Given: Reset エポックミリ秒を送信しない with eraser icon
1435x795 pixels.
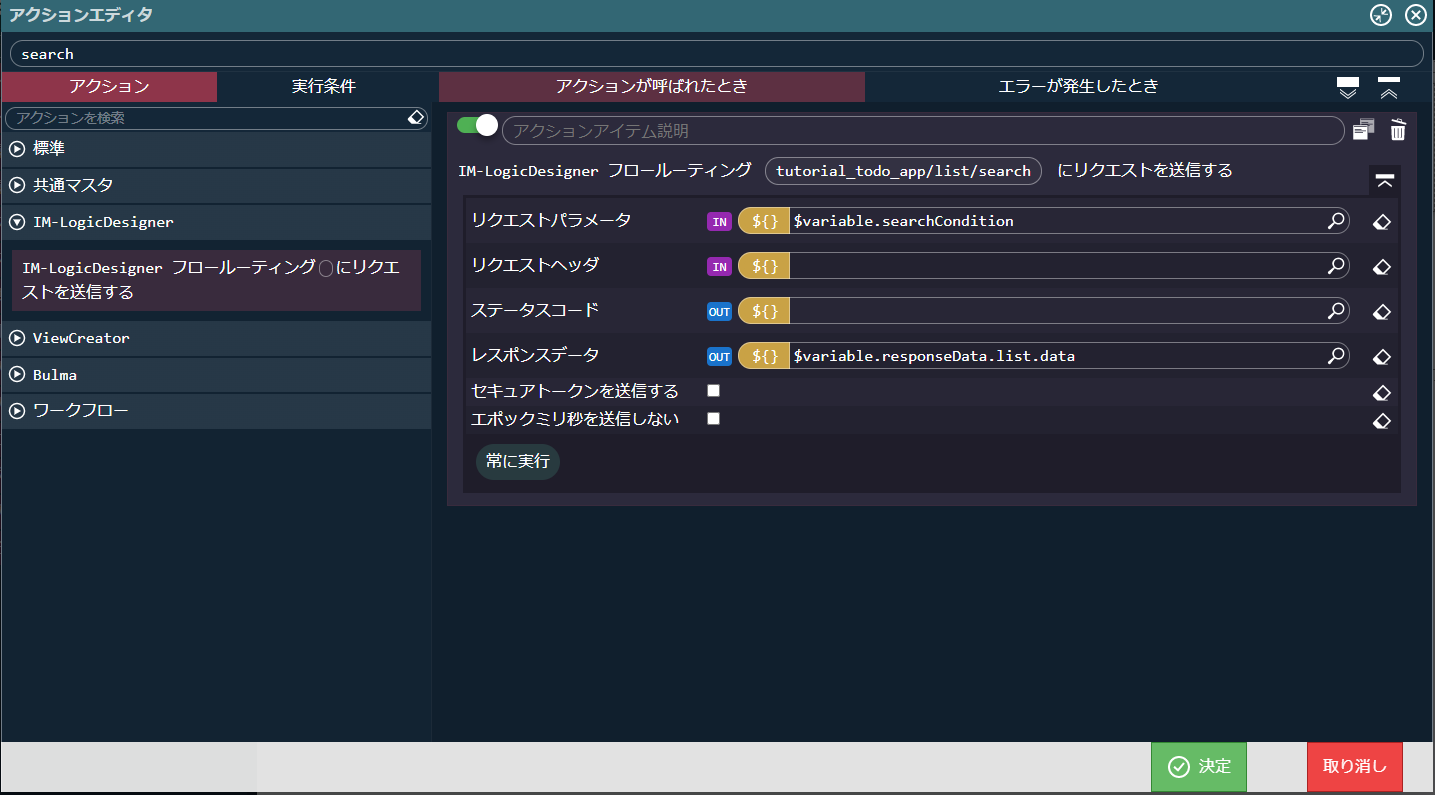Looking at the screenshot, I should [1382, 421].
